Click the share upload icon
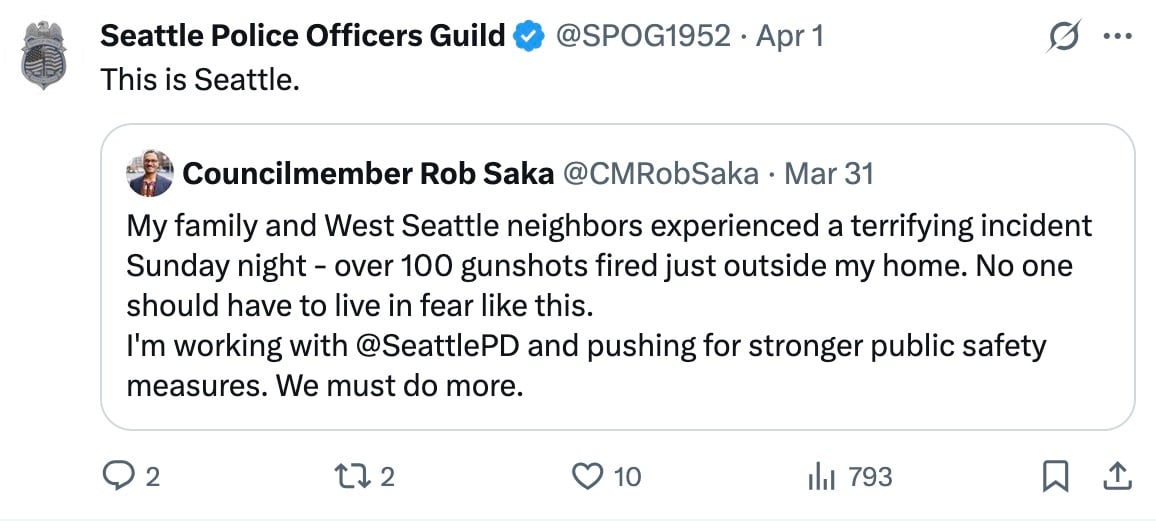The image size is (1156, 528). click(1117, 477)
